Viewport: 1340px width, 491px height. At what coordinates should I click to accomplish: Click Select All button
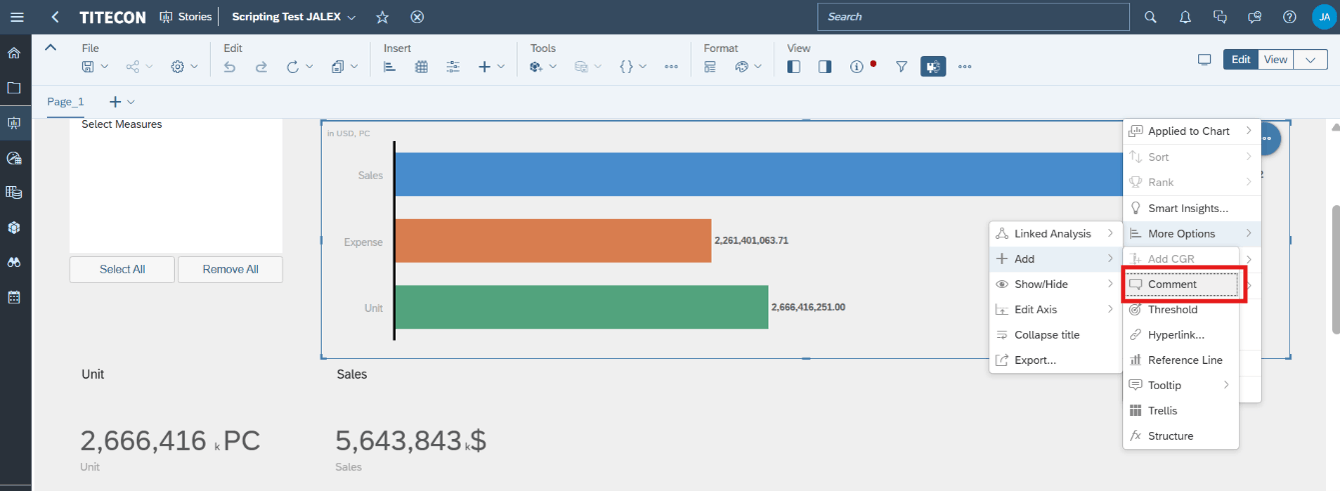pos(122,269)
